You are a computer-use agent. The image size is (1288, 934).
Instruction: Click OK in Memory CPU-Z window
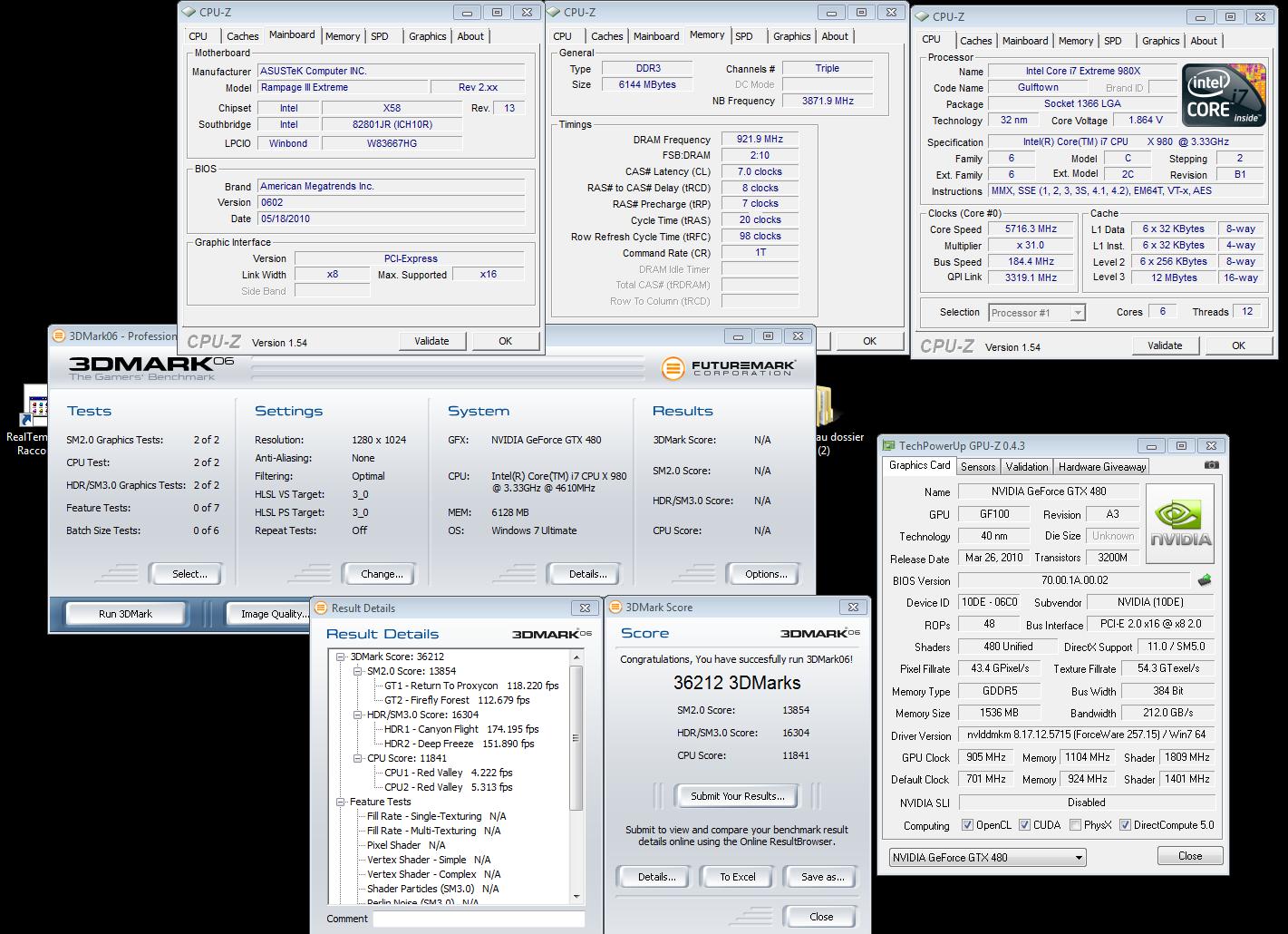[x=869, y=341]
